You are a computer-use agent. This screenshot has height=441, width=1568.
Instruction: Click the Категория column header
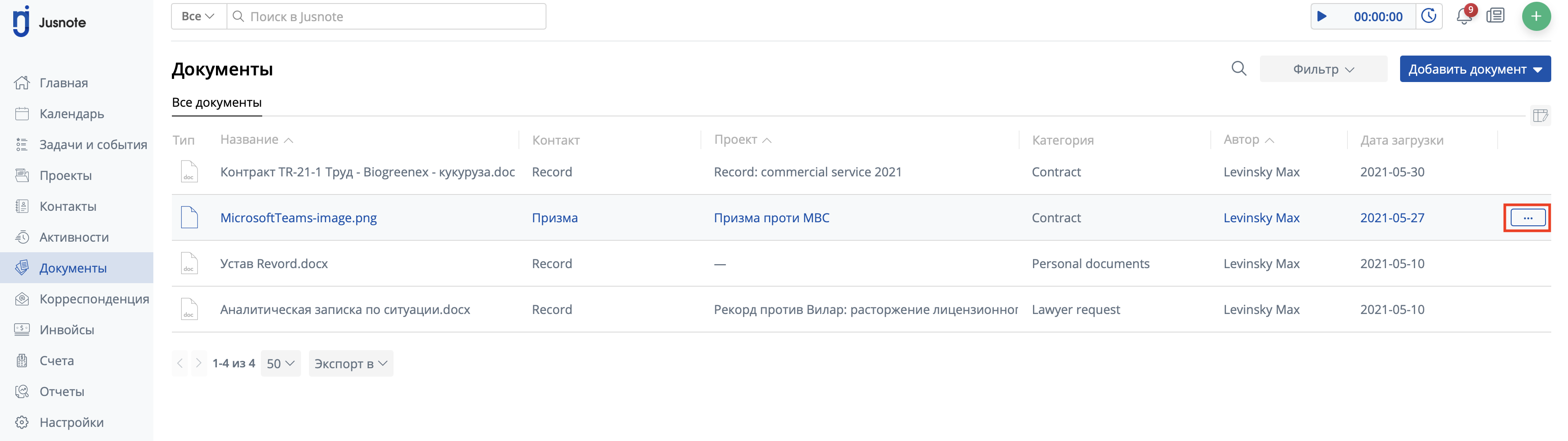pyautogui.click(x=1063, y=140)
